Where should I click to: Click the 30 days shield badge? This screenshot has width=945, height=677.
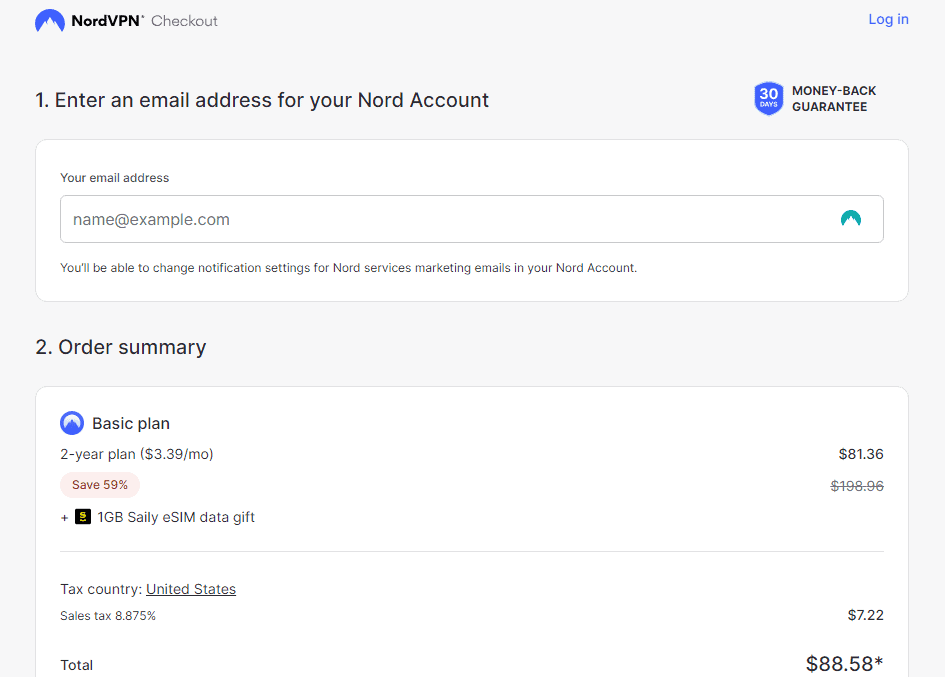768,98
